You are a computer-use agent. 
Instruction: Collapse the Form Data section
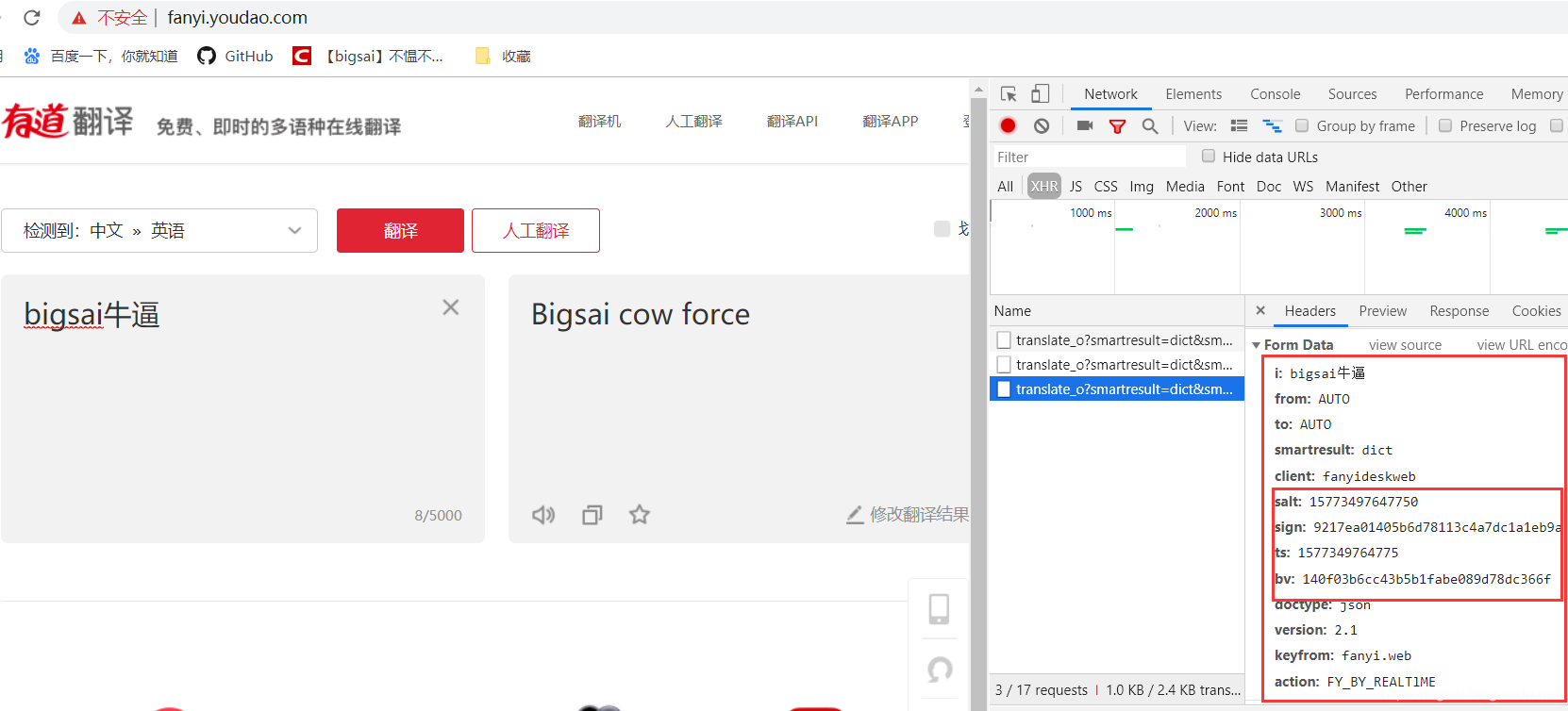pos(1257,345)
